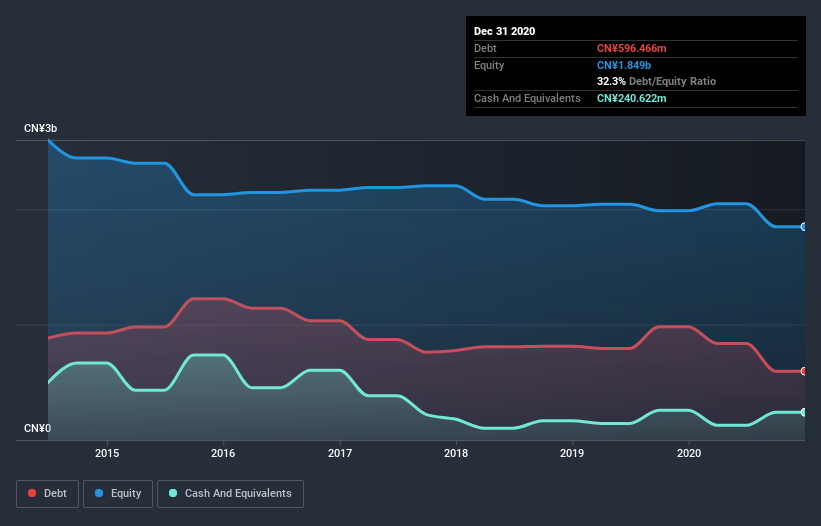Screen dimensions: 821x526
Task: Toggle the Debt legend button
Action: [47, 494]
